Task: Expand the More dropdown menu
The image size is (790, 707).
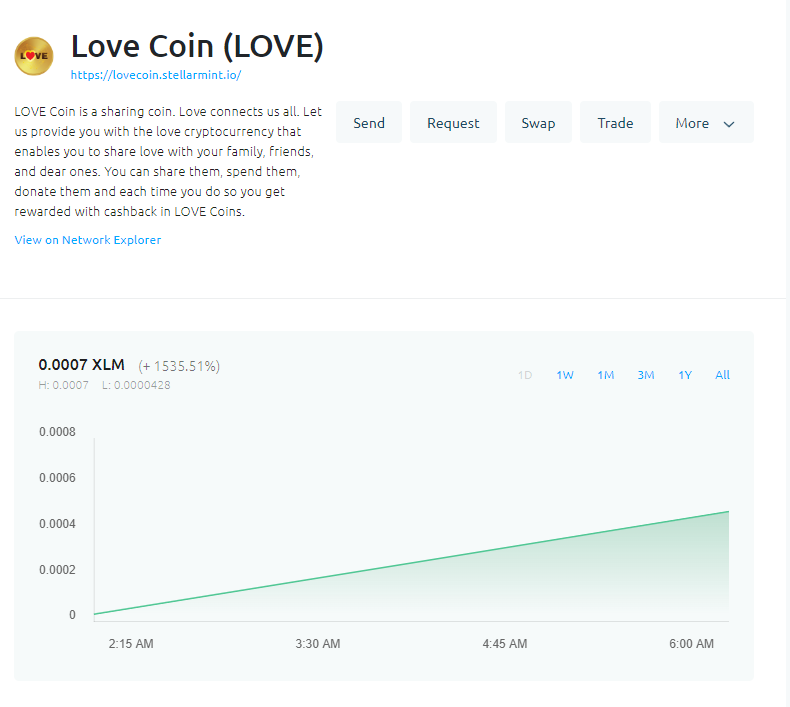Action: click(706, 122)
